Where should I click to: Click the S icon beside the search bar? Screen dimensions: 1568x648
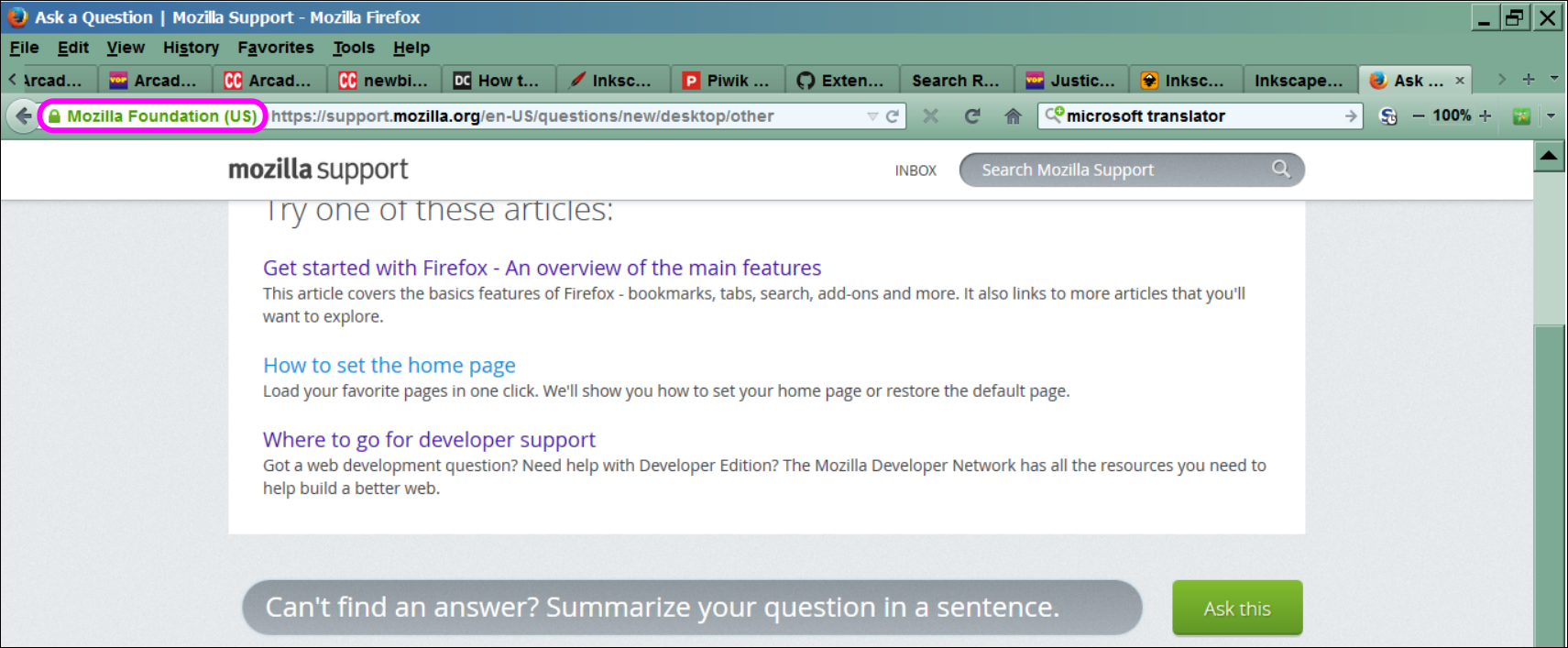pyautogui.click(x=1388, y=116)
